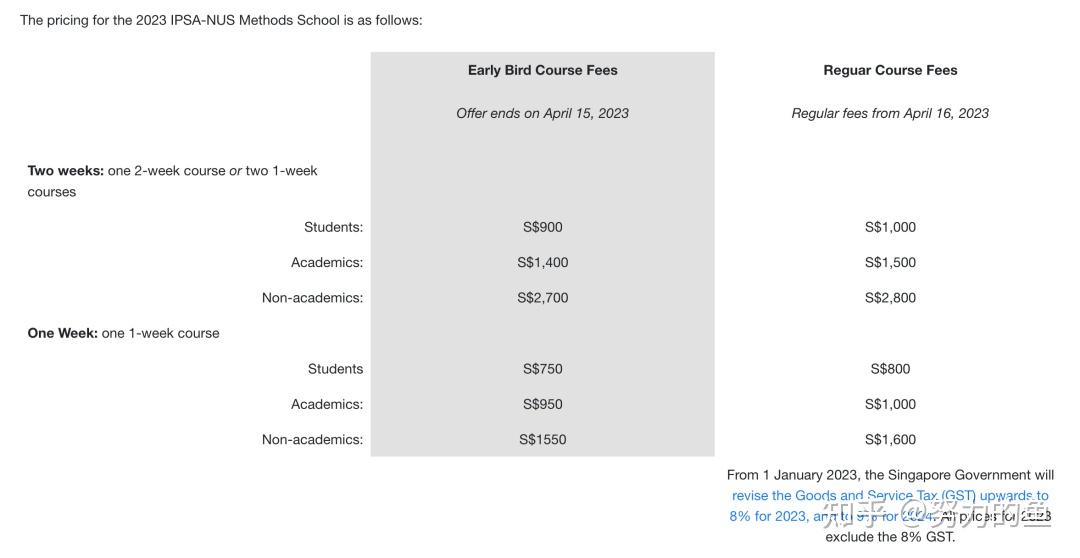The image size is (1080, 558).
Task: Click the pricing intro sentence at top
Action: click(221, 21)
